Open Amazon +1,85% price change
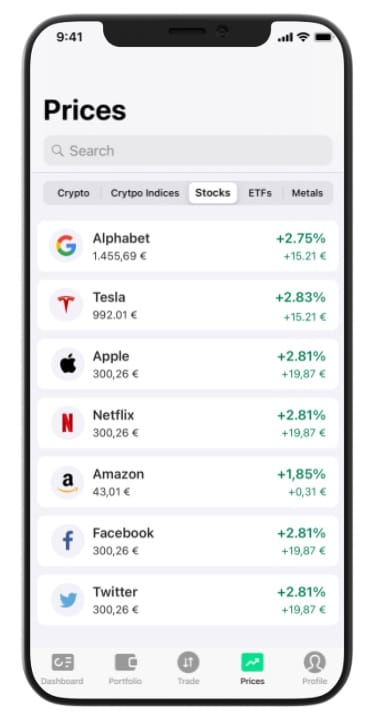Viewport: 370px width, 723px height. click(301, 474)
